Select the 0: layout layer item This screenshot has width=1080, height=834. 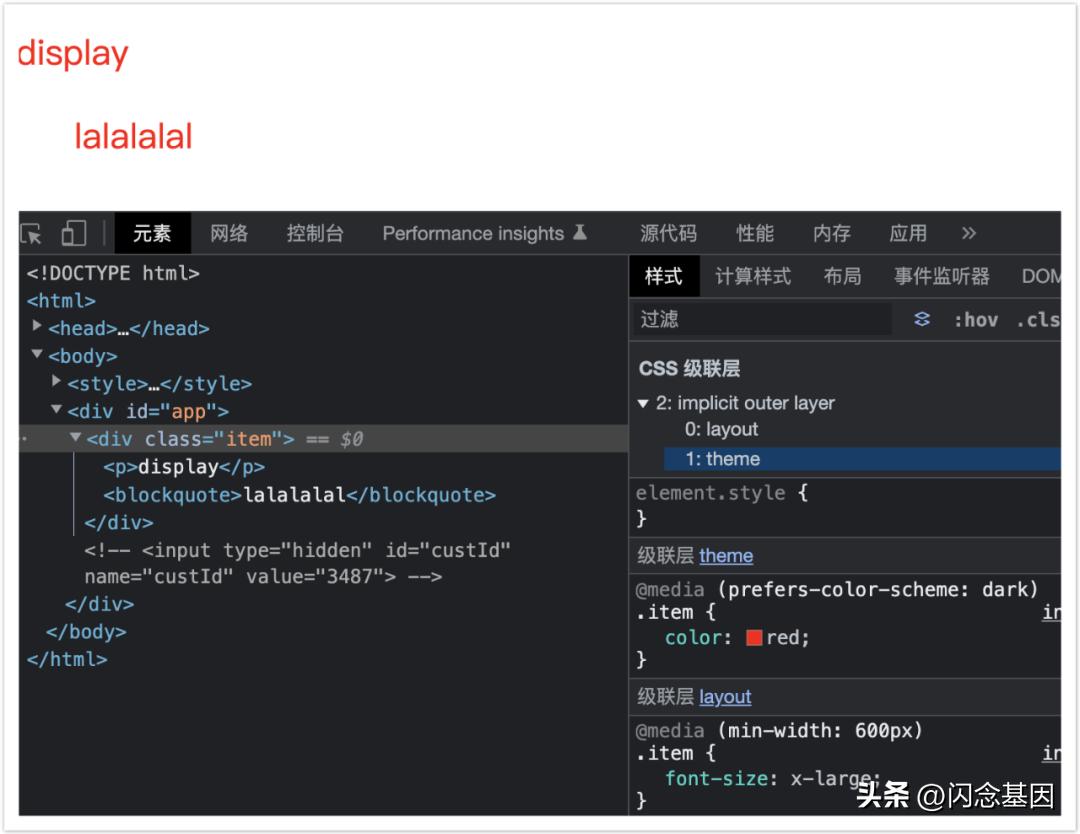(721, 430)
